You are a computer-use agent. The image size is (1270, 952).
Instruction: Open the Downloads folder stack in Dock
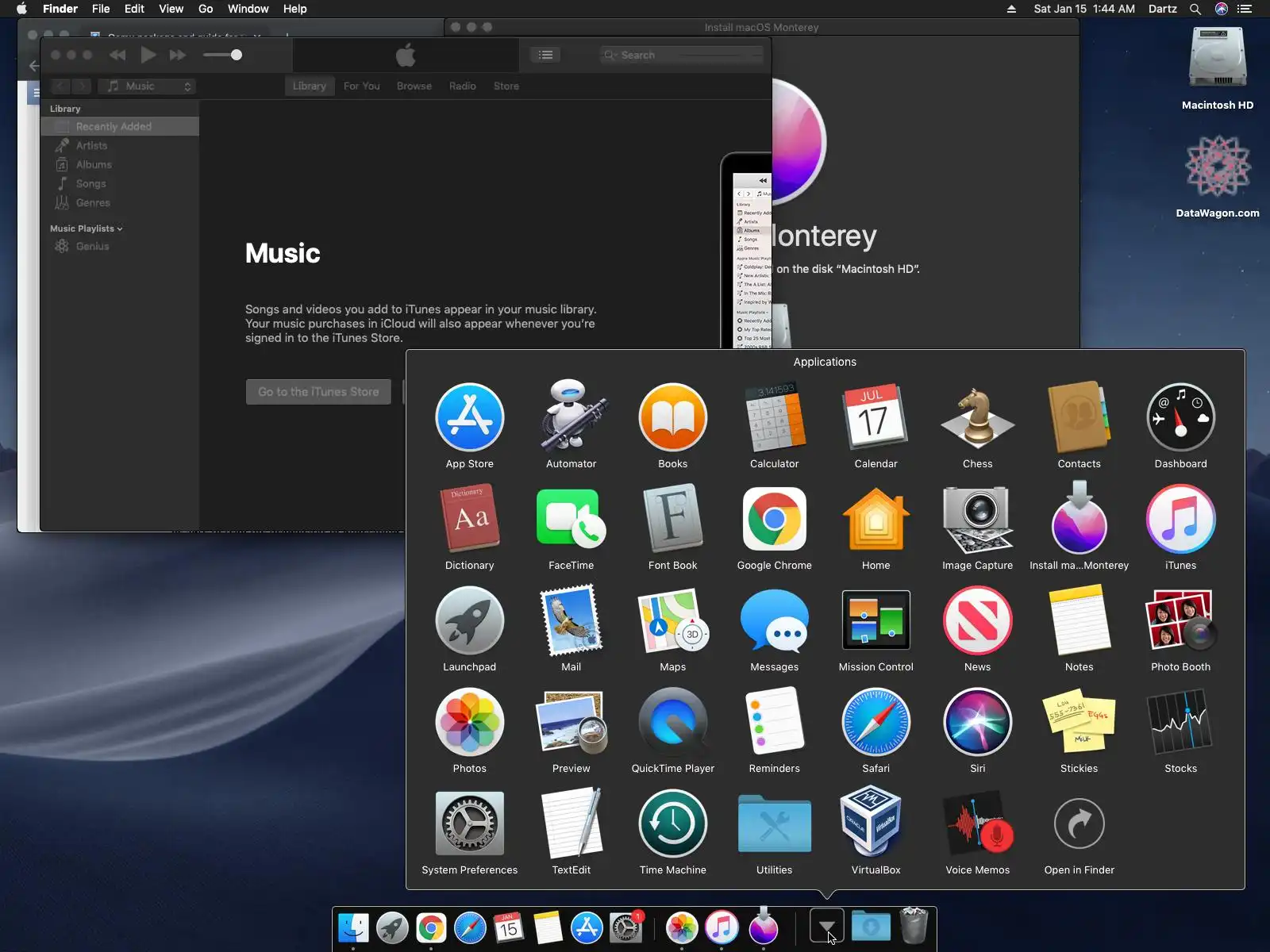pos(871,927)
